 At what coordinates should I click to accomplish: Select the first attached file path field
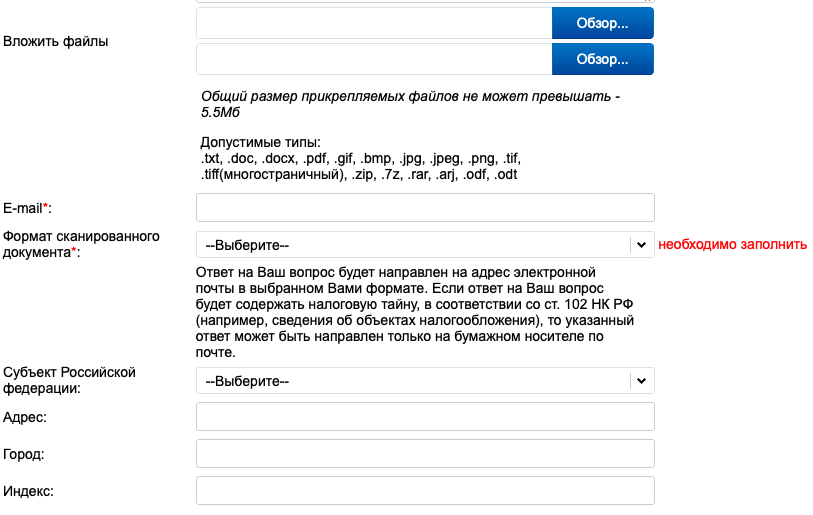tap(374, 23)
